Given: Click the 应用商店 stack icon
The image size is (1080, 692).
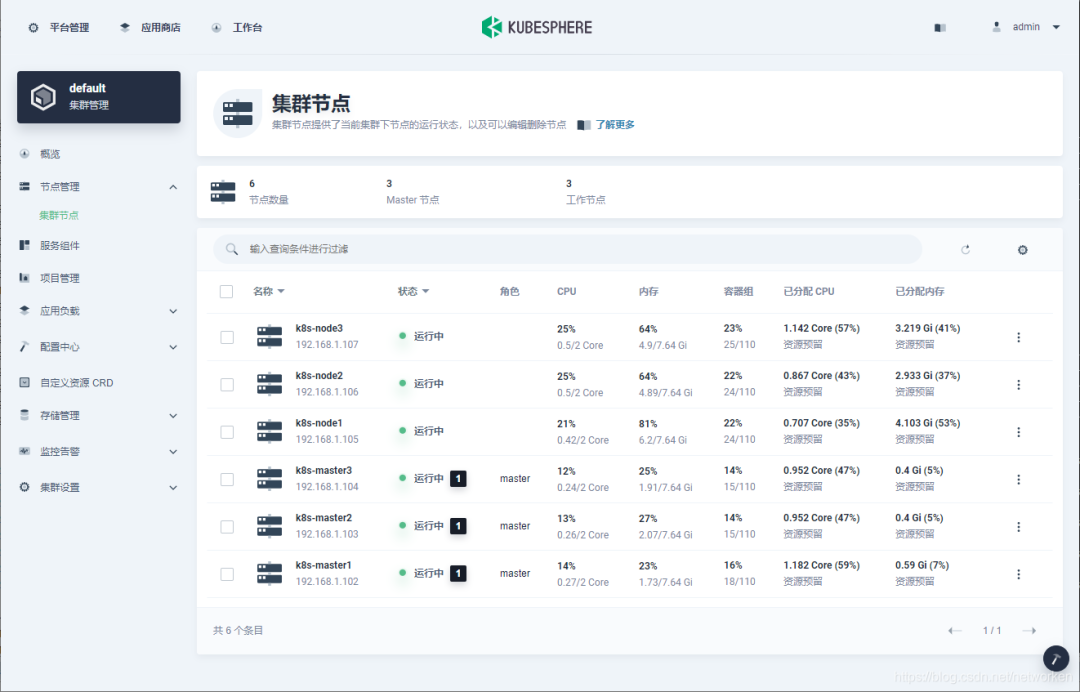Looking at the screenshot, I should click(x=125, y=28).
